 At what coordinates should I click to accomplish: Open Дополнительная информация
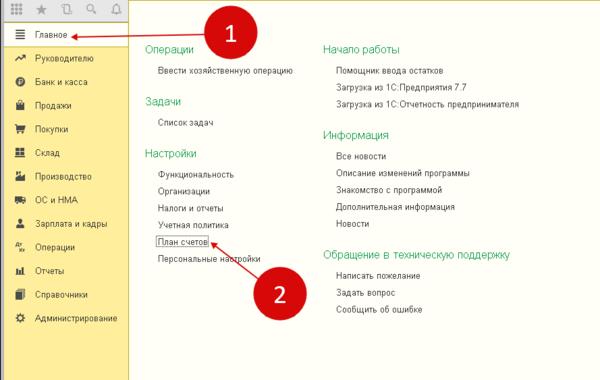(395, 207)
